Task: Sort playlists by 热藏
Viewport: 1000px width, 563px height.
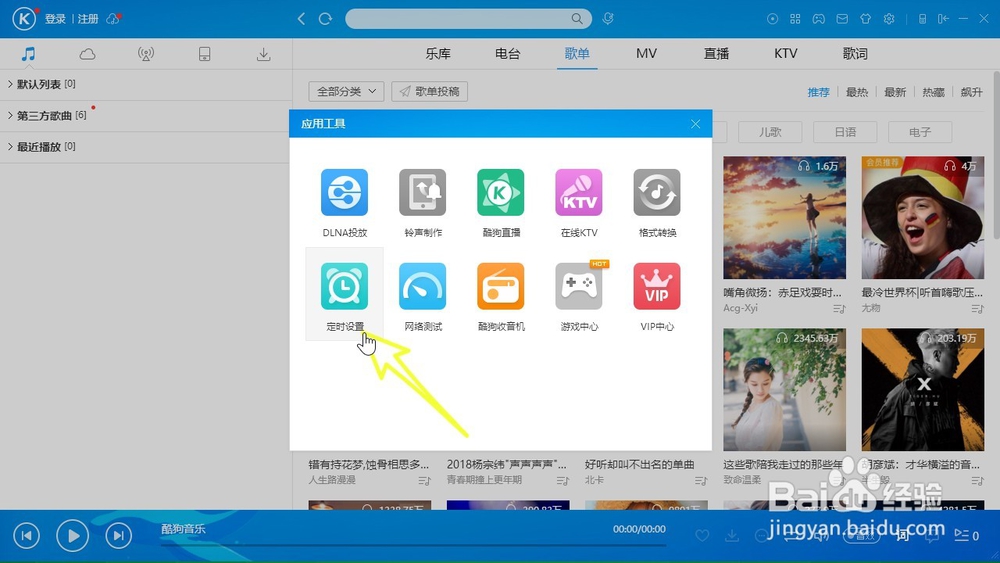Action: click(x=933, y=92)
